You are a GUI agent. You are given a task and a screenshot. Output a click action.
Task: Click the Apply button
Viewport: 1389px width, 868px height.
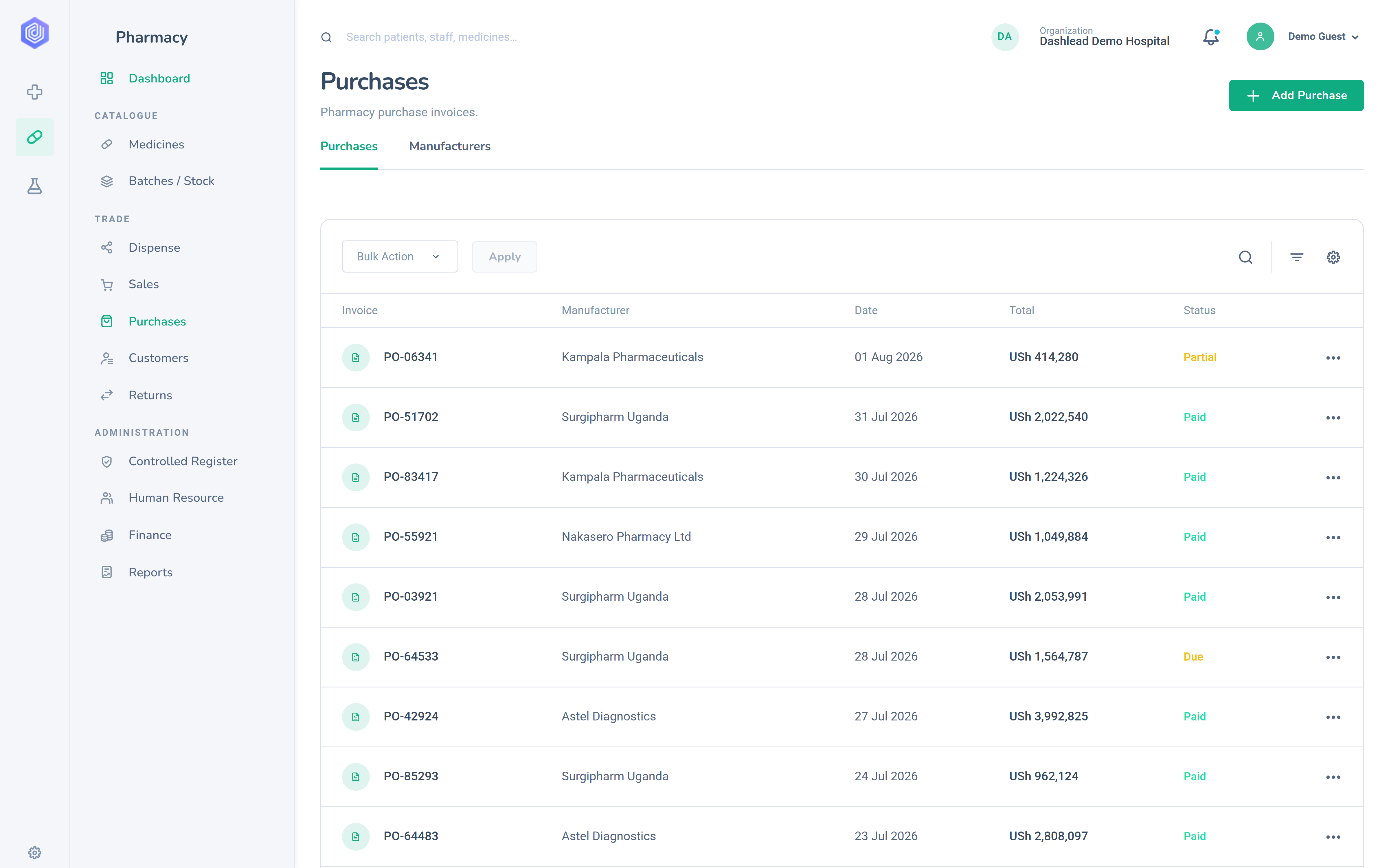[x=504, y=257]
